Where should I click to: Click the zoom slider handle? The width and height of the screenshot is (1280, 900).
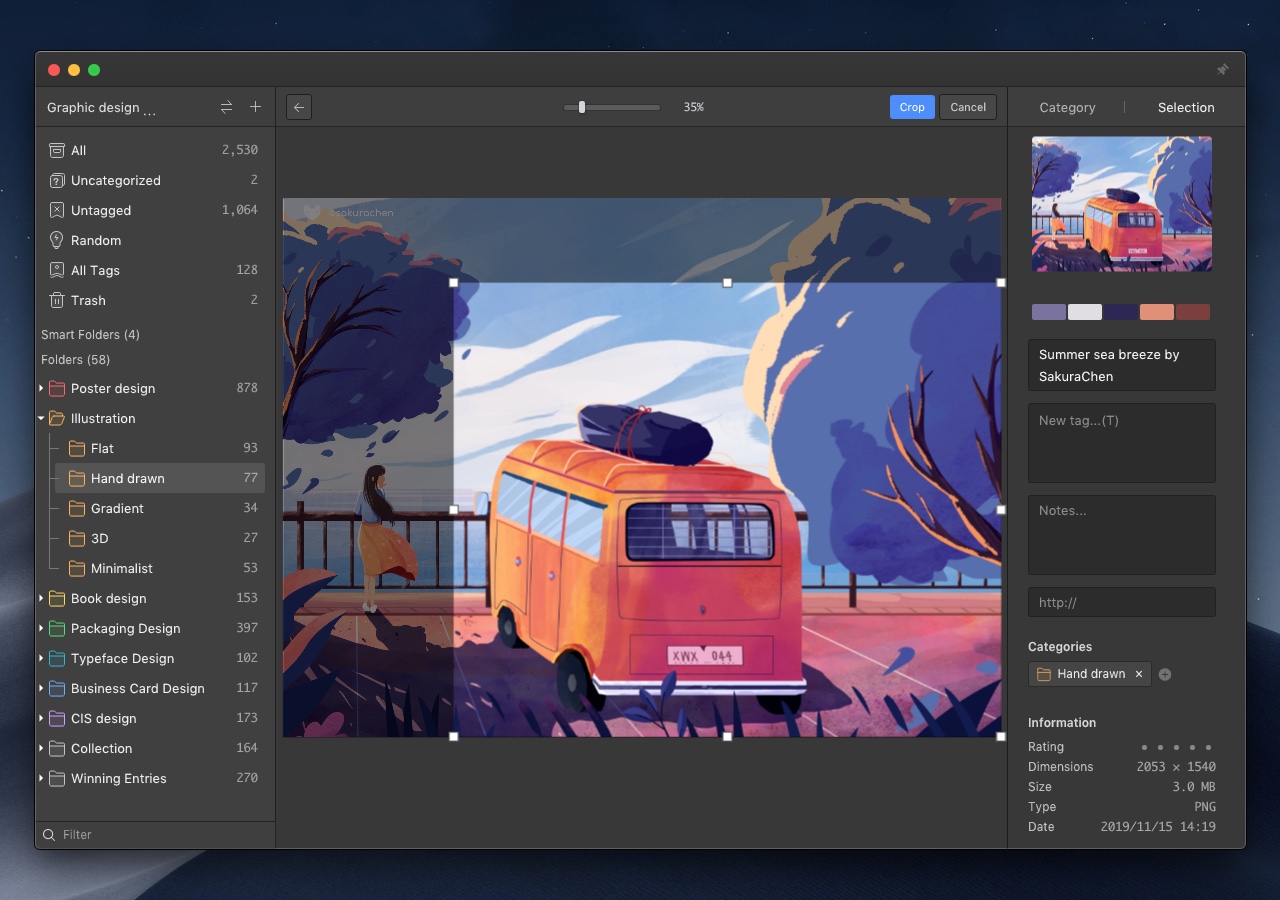pyautogui.click(x=581, y=107)
